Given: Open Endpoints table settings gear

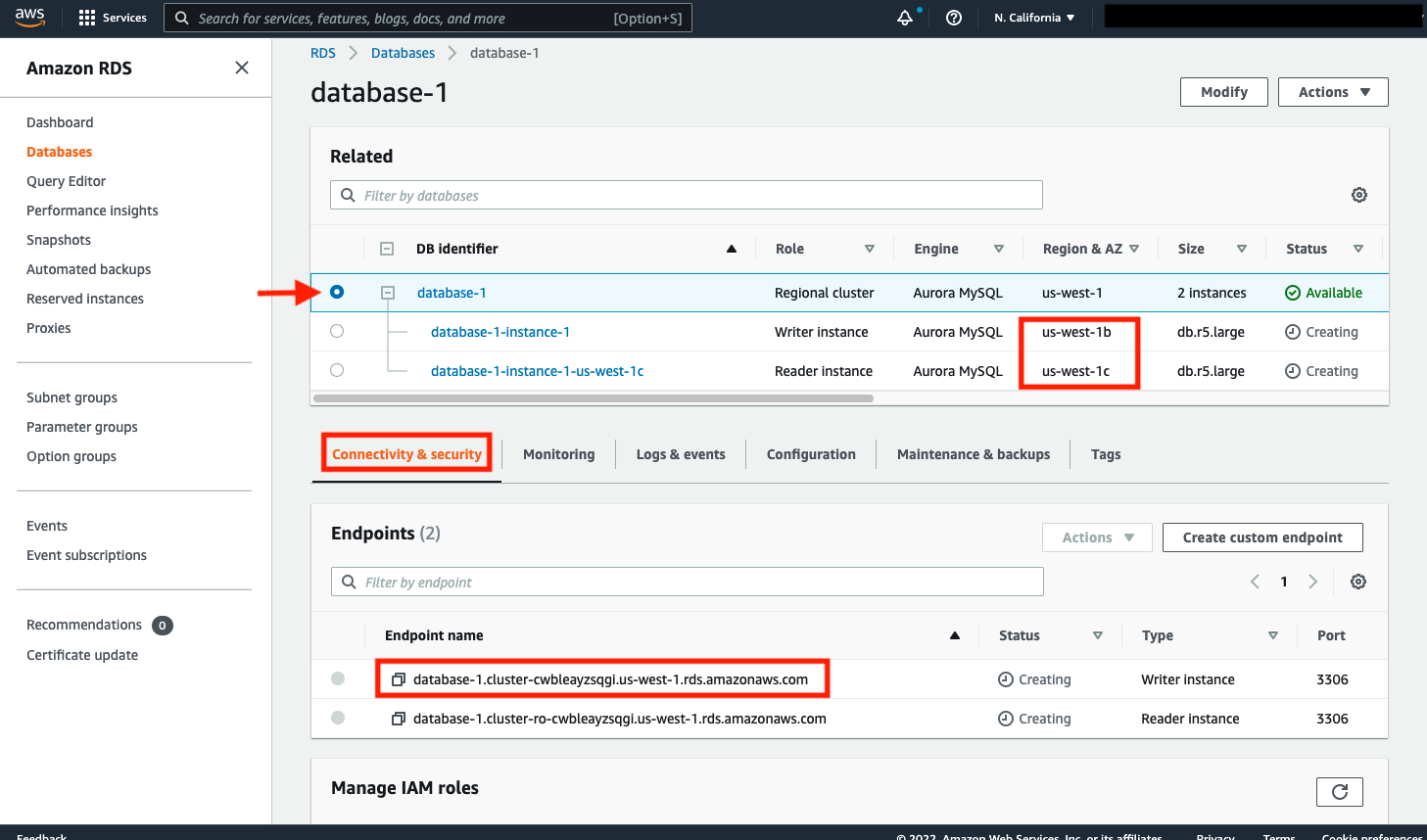Looking at the screenshot, I should (1358, 582).
